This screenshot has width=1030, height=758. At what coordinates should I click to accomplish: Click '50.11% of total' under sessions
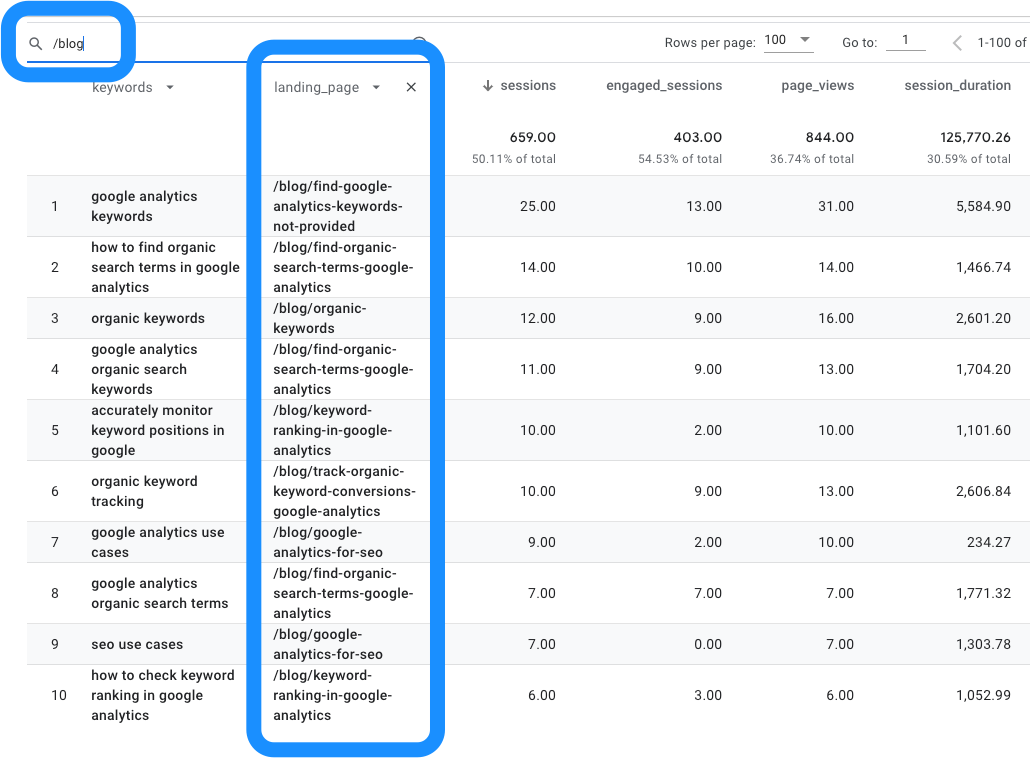pos(513,159)
